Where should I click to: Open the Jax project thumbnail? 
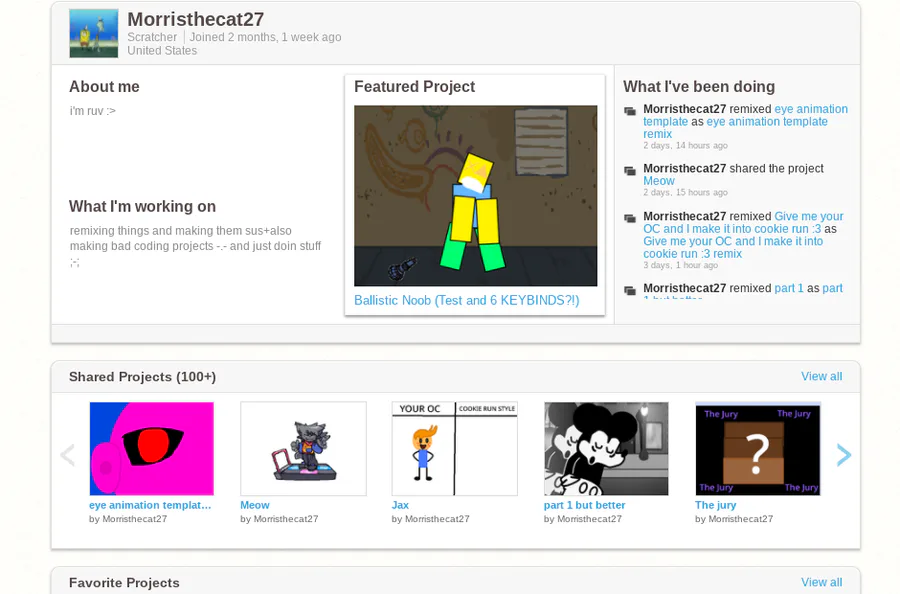455,449
